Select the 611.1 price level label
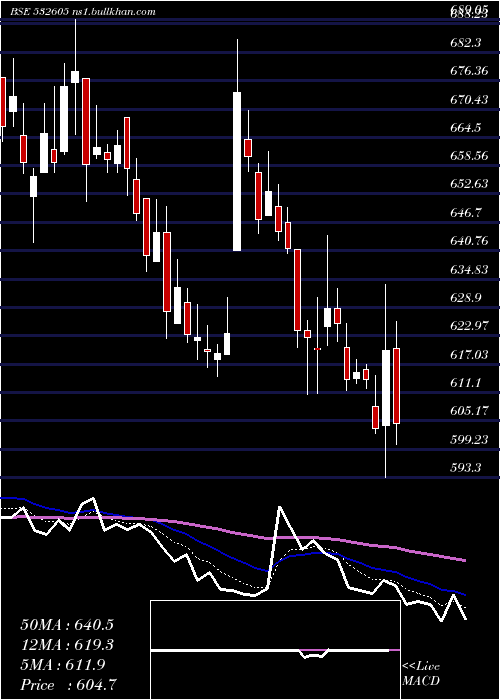This screenshot has width=500, height=700. click(466, 383)
